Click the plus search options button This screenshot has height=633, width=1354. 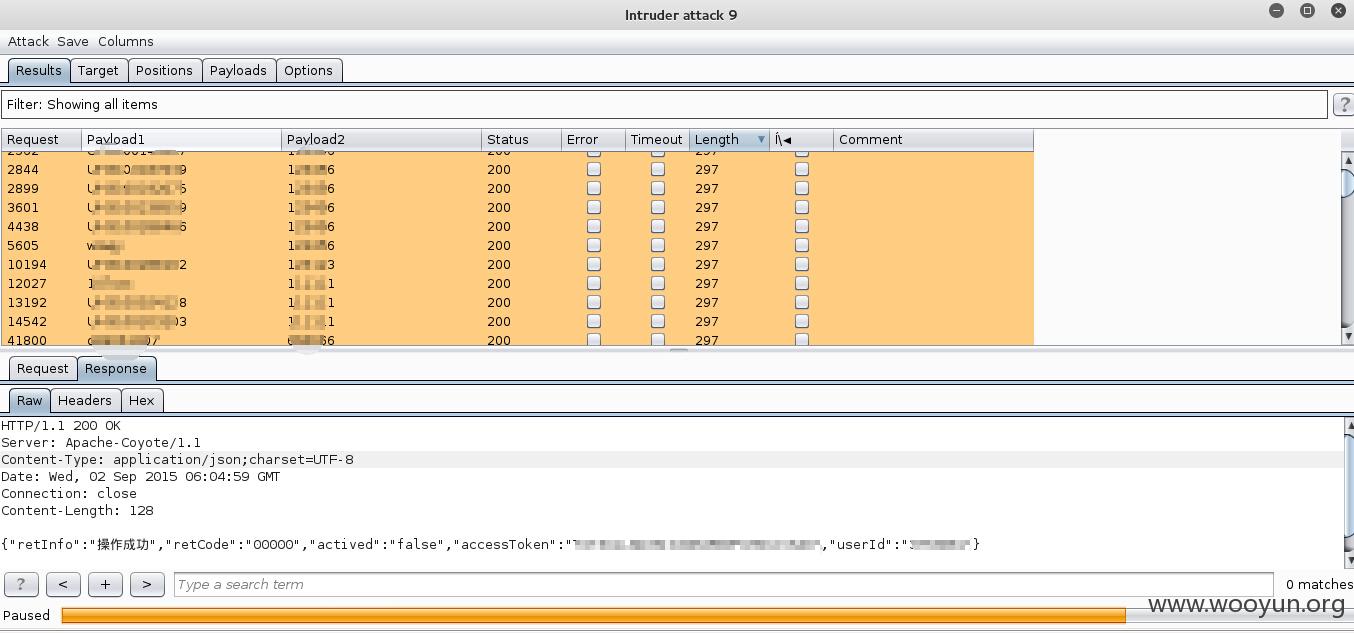(105, 584)
